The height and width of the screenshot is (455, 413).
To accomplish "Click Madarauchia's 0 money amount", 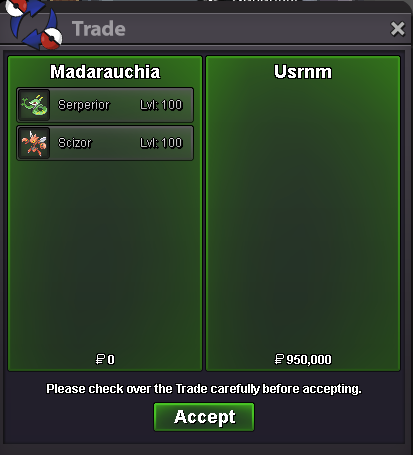I will [x=111, y=359].
